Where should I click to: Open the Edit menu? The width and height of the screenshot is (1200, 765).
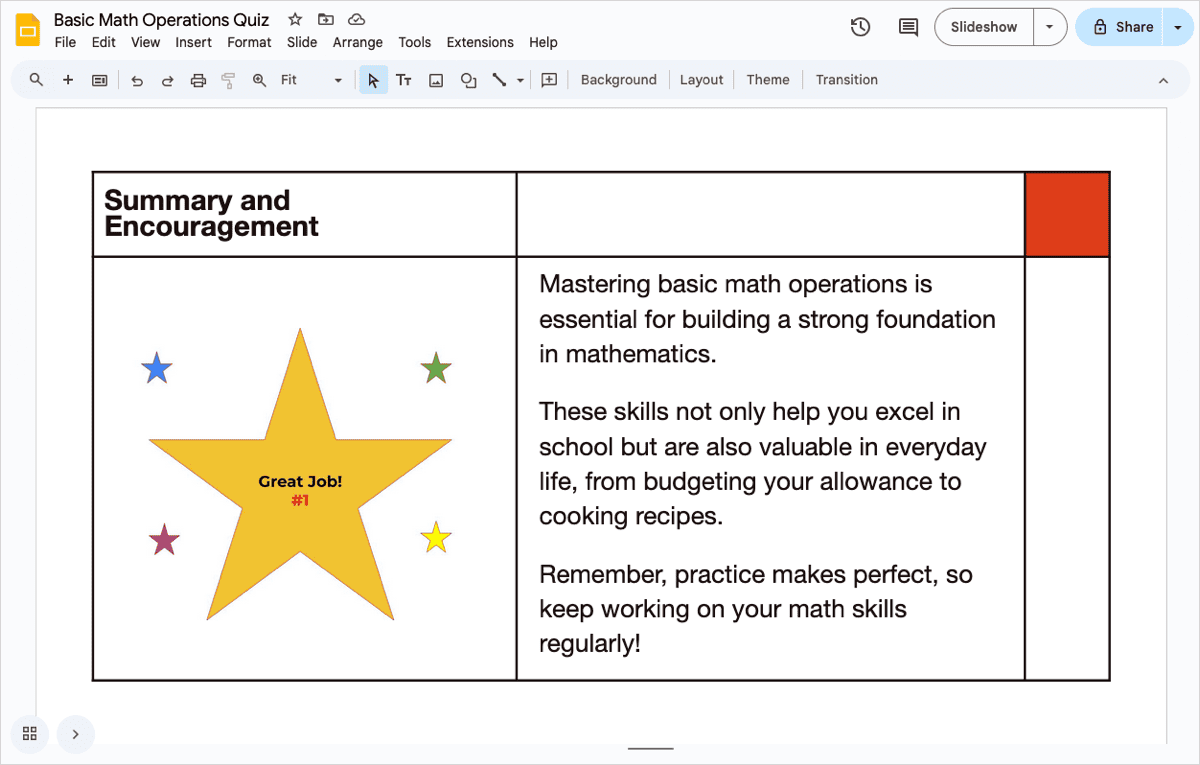tap(103, 42)
